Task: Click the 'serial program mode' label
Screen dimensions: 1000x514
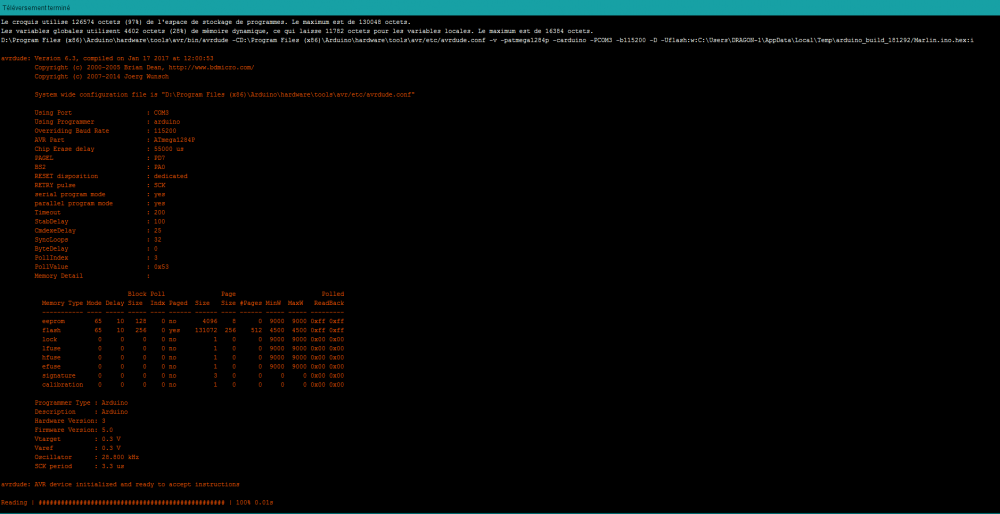Action: tap(70, 194)
